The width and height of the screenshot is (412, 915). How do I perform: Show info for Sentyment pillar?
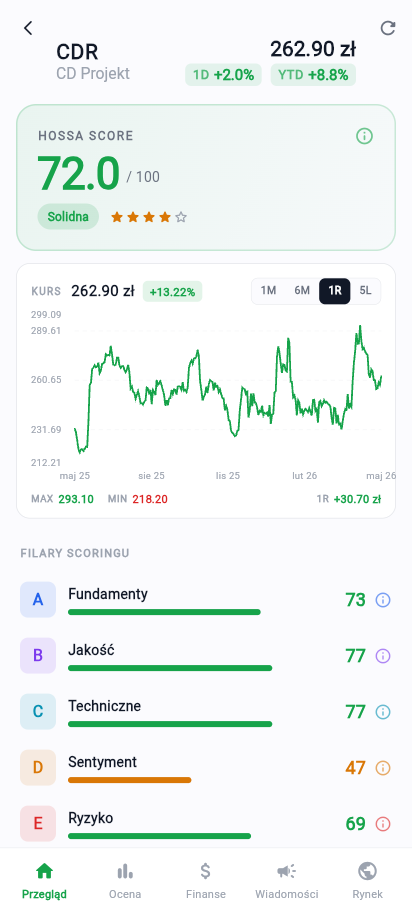pyautogui.click(x=383, y=768)
